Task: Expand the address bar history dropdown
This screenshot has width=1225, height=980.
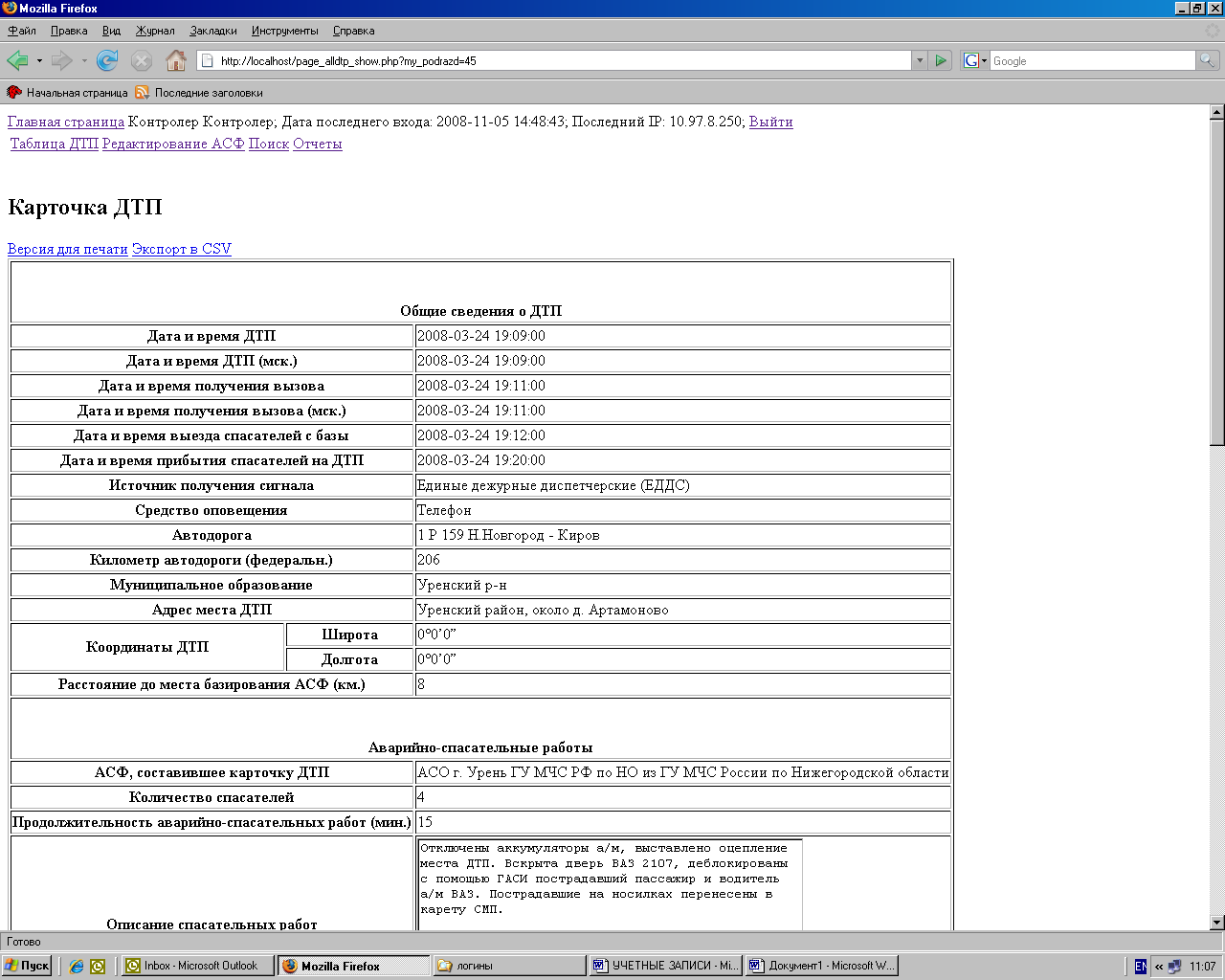Action: point(920,61)
